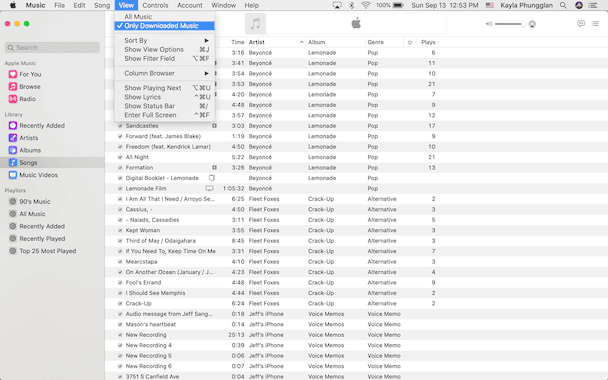Open the Controls menu
This screenshot has width=608, height=380.
tap(155, 5)
